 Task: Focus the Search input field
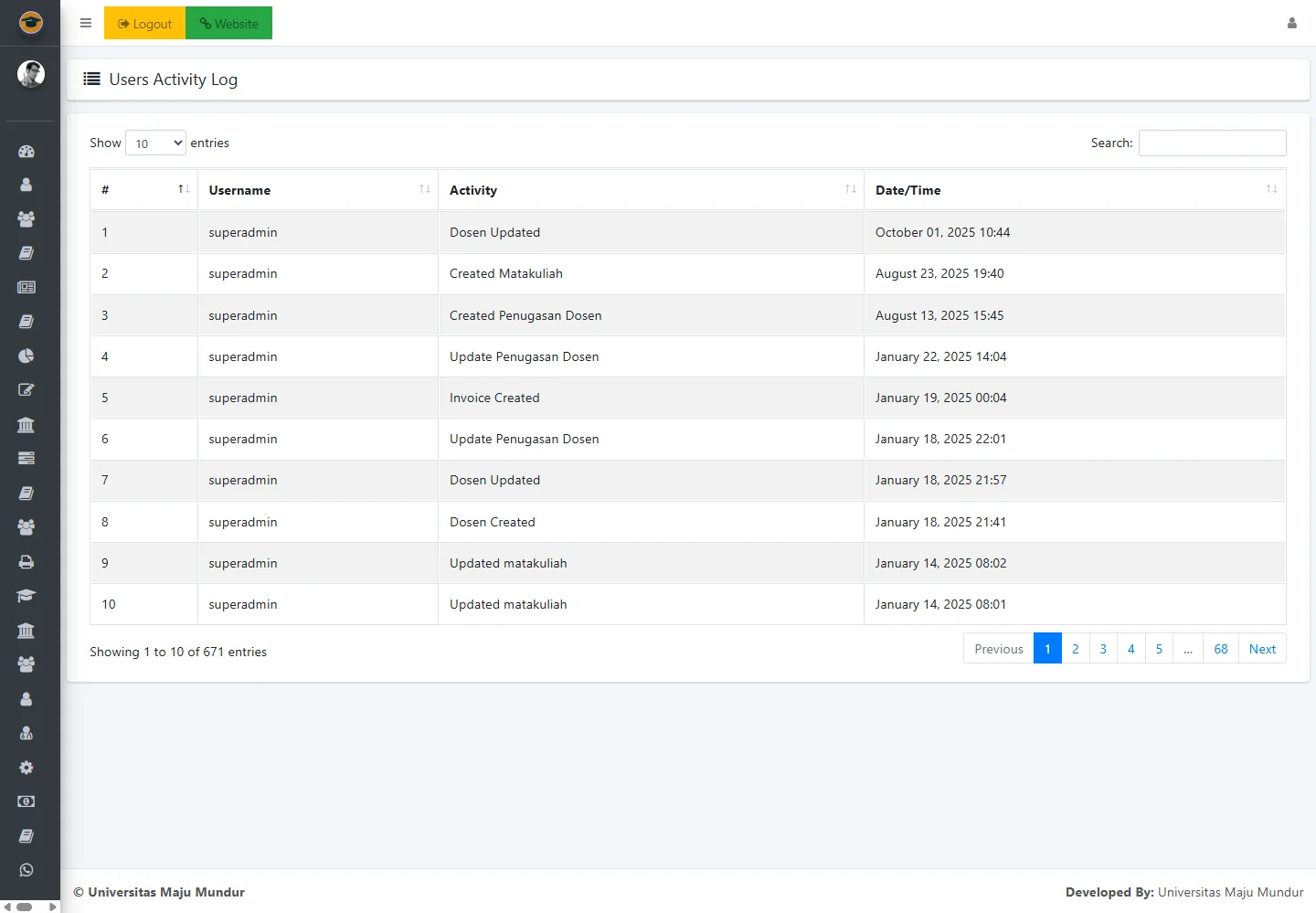1212,143
